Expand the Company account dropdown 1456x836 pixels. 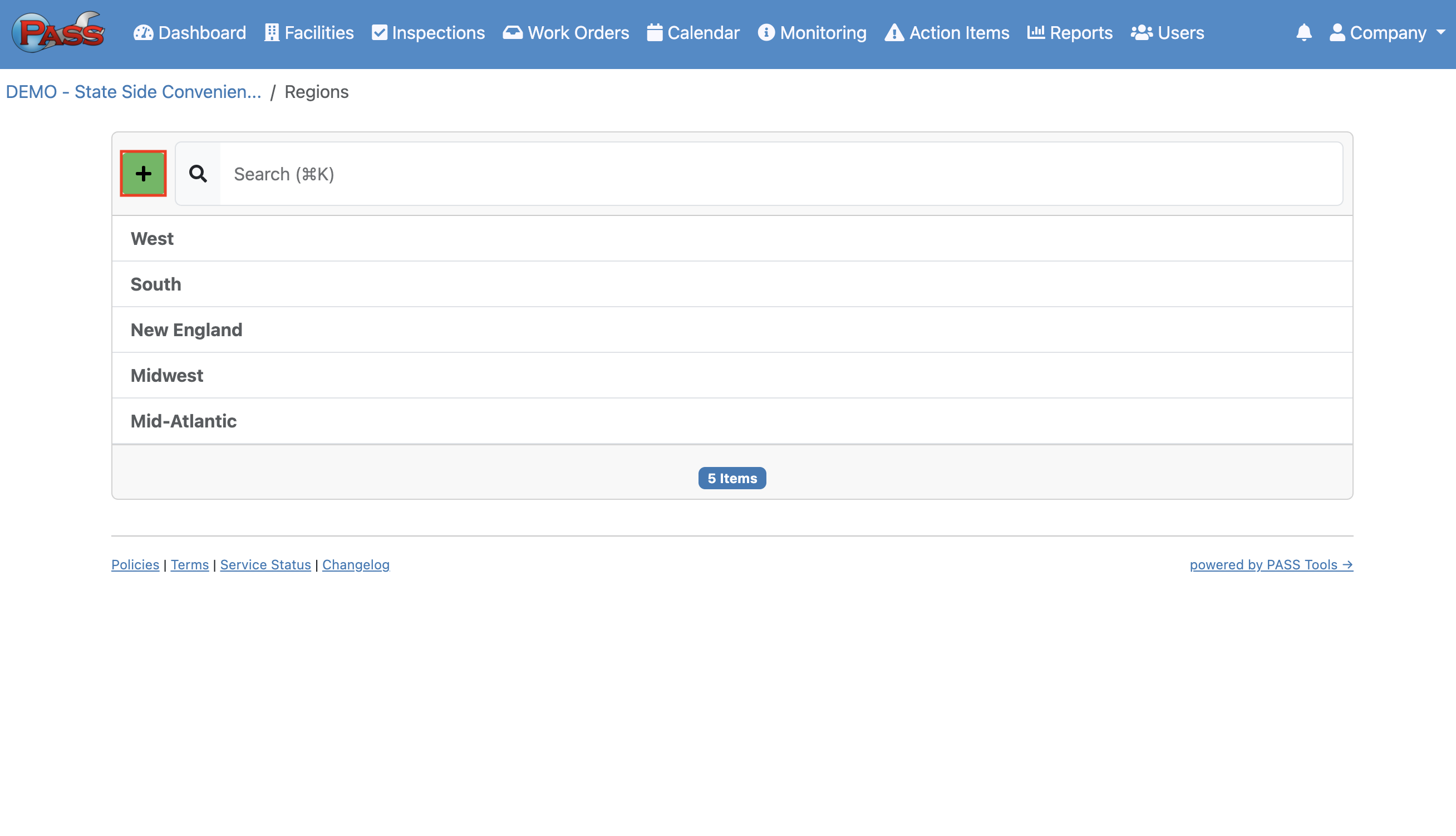(x=1386, y=33)
